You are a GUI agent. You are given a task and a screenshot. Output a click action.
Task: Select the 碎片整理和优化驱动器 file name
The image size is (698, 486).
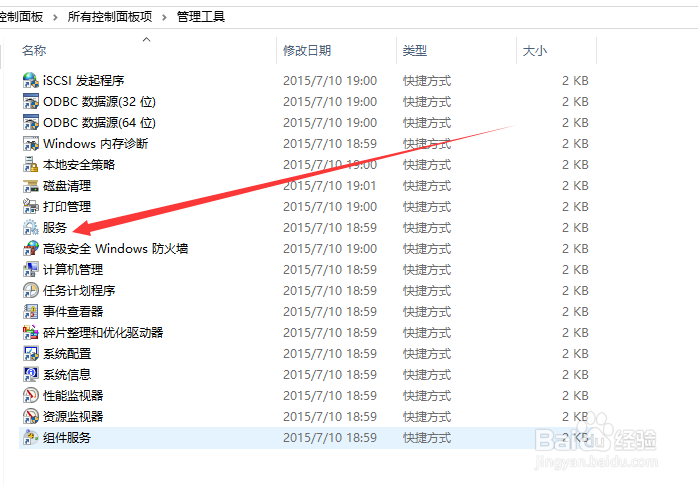click(x=103, y=332)
